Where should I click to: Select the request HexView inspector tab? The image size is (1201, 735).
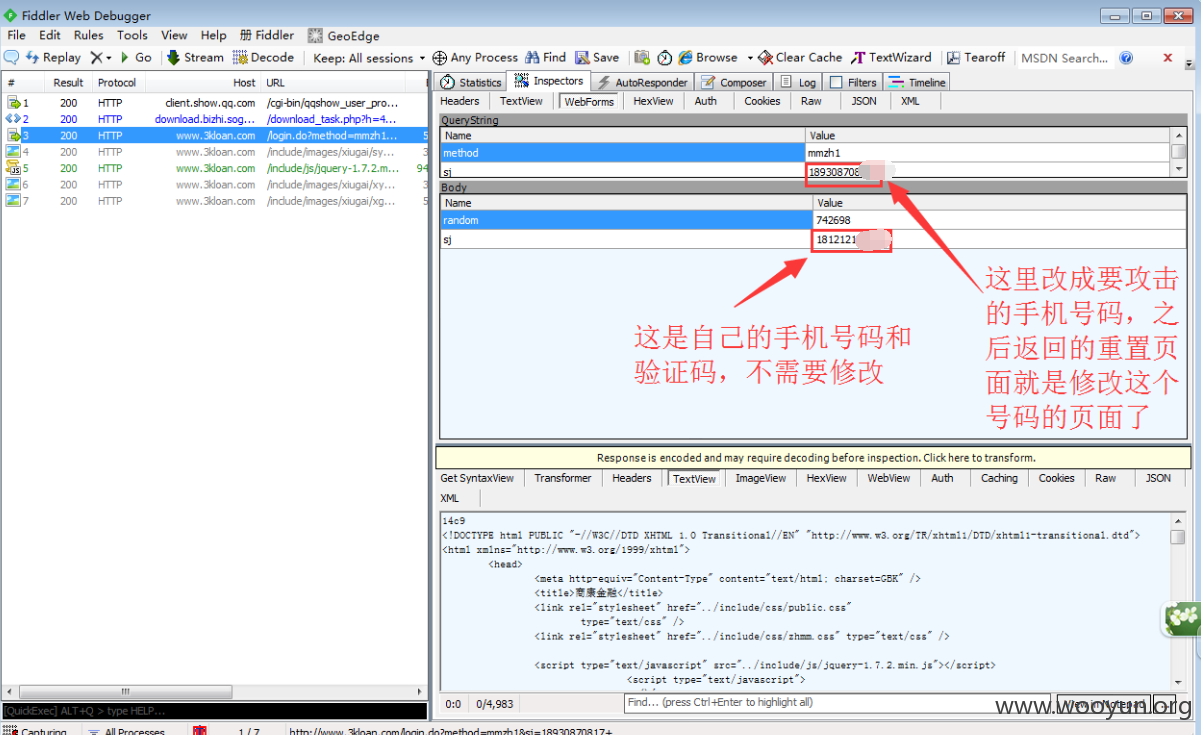coord(653,101)
